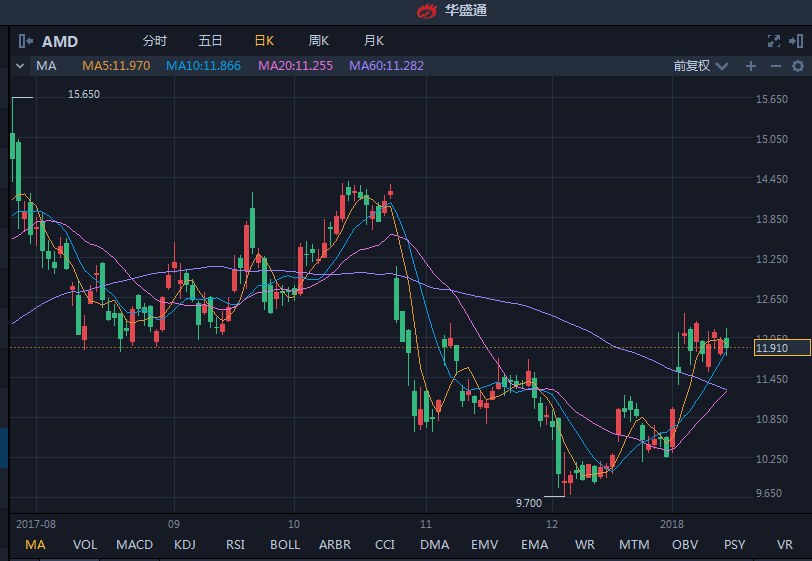
Task: Click the panel layout icon at top right
Action: point(797,41)
